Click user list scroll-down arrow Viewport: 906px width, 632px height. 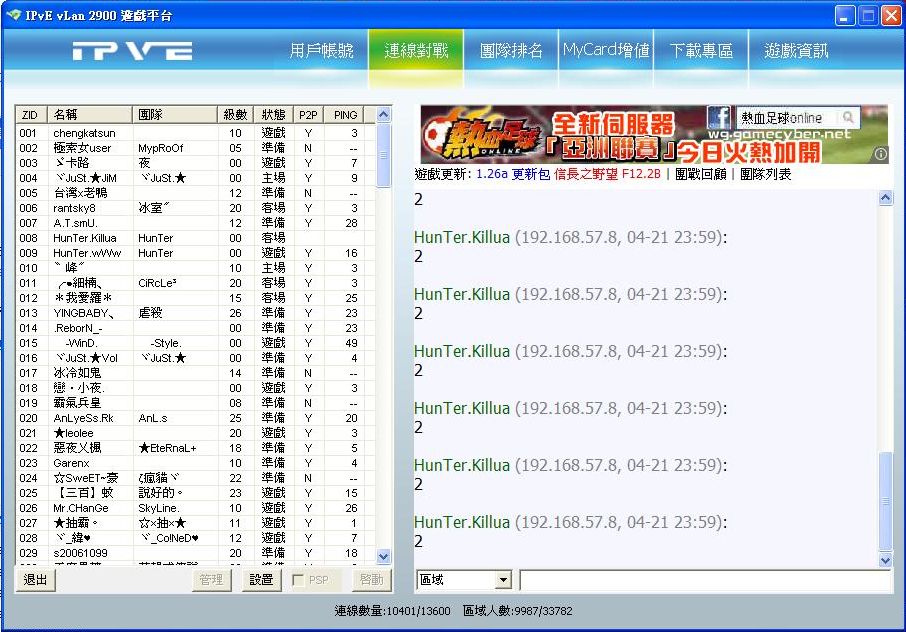coord(383,556)
